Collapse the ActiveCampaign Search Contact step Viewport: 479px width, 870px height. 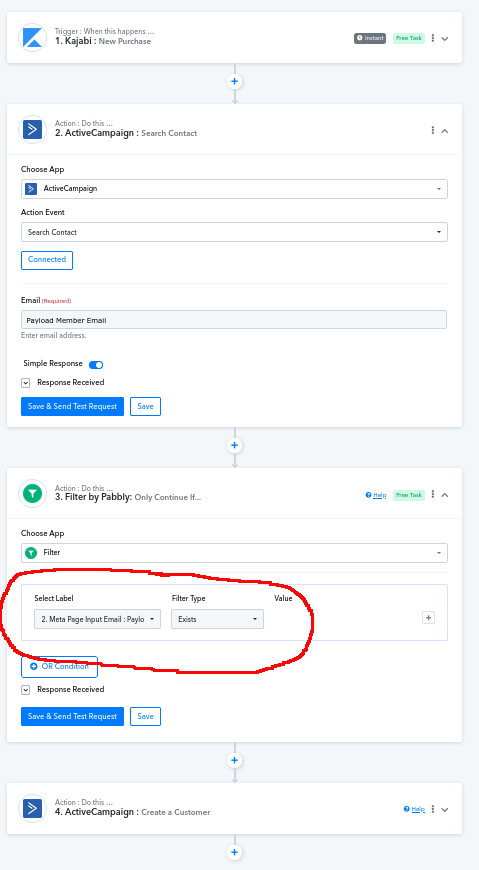point(445,131)
